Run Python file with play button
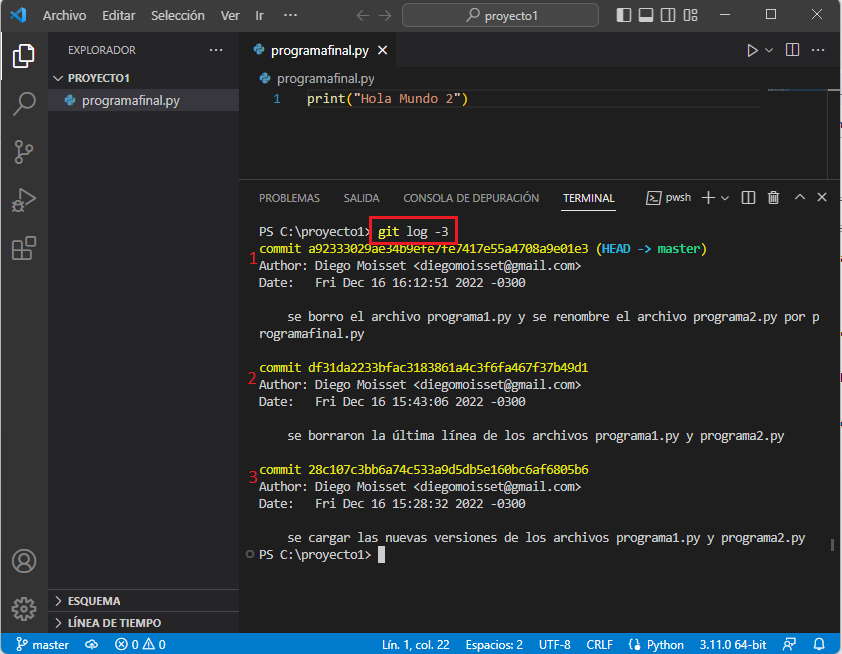 (752, 50)
